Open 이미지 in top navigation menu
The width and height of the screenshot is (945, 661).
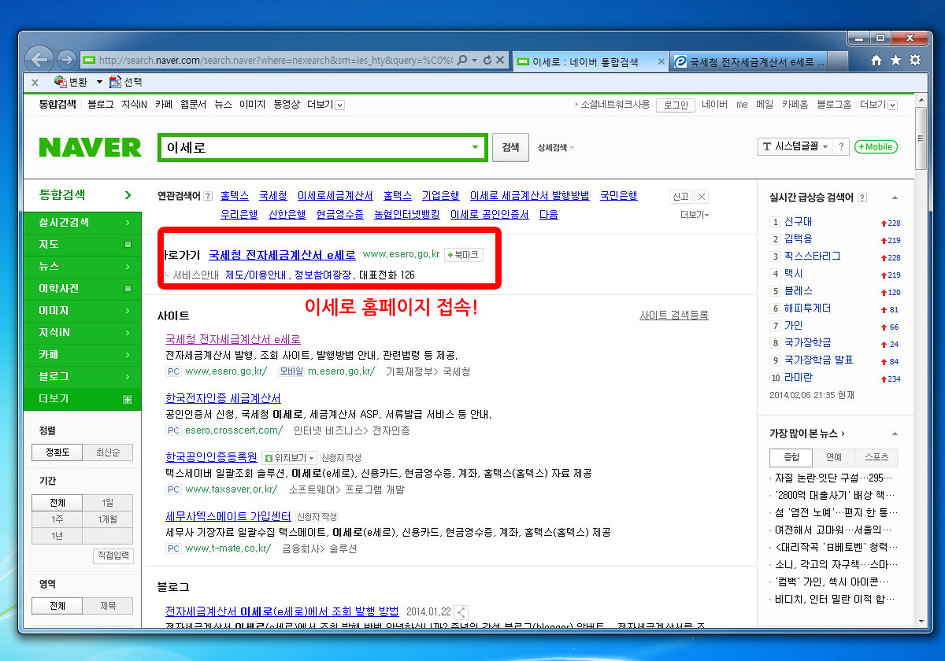(x=252, y=104)
